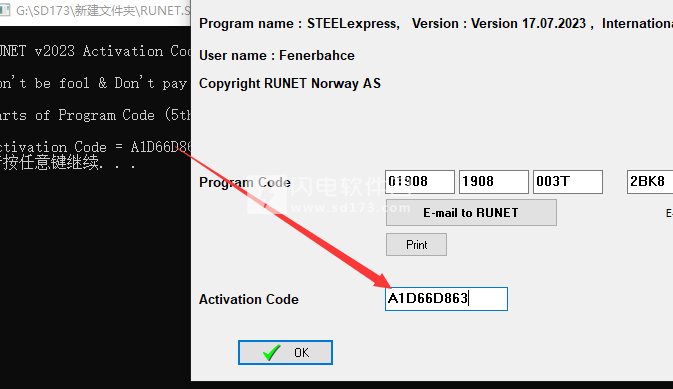The image size is (673, 389).
Task: Click the Program Code label text
Action: 245,182
